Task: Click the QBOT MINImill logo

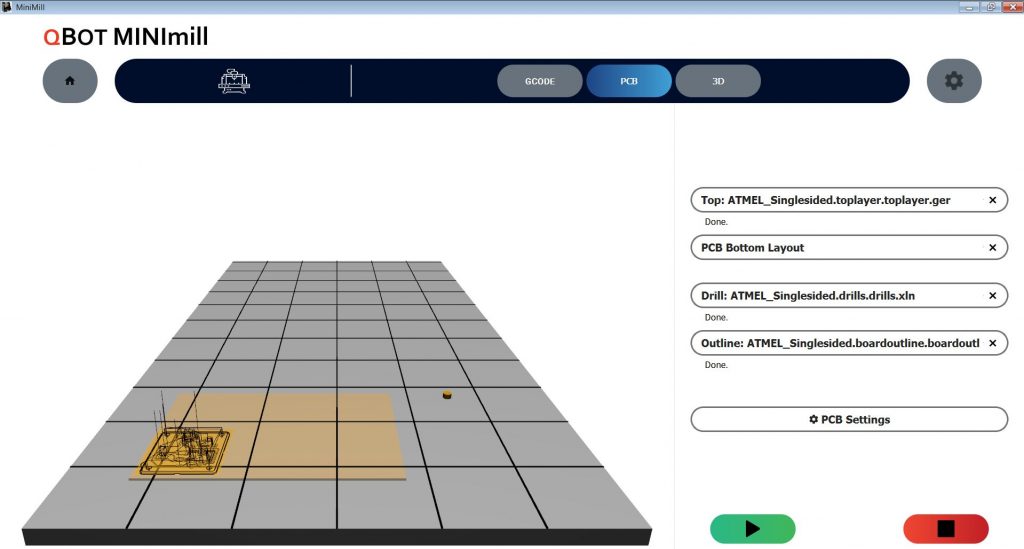Action: tap(126, 37)
